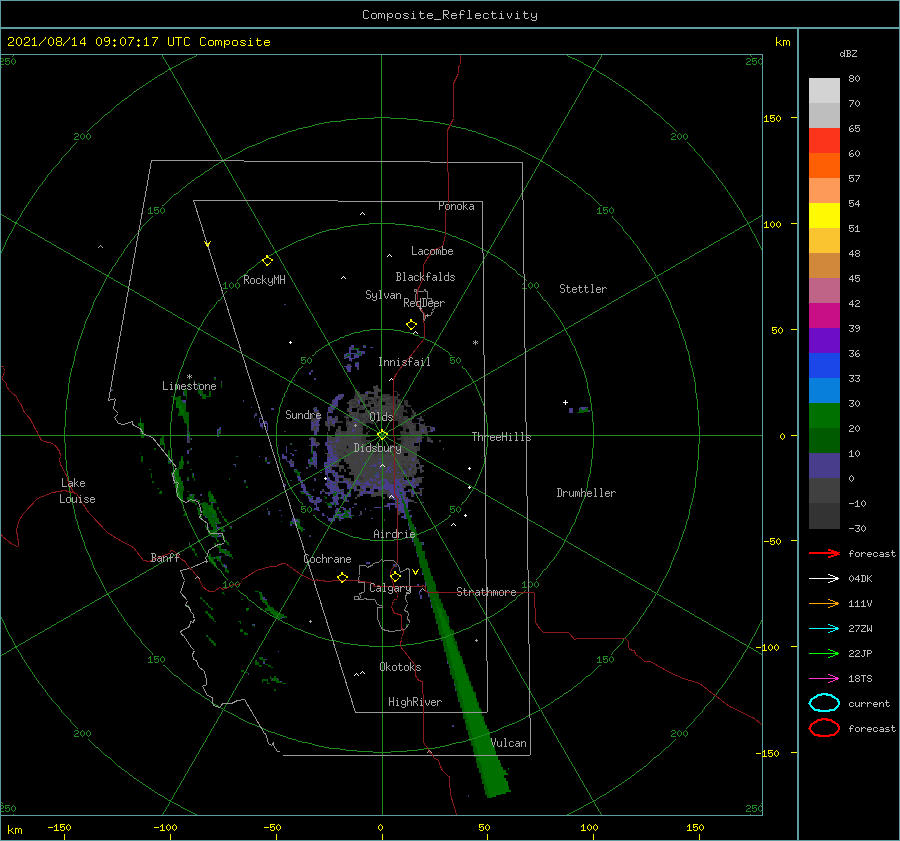Click the Calgary city label
The image size is (900, 841).
tap(390, 588)
